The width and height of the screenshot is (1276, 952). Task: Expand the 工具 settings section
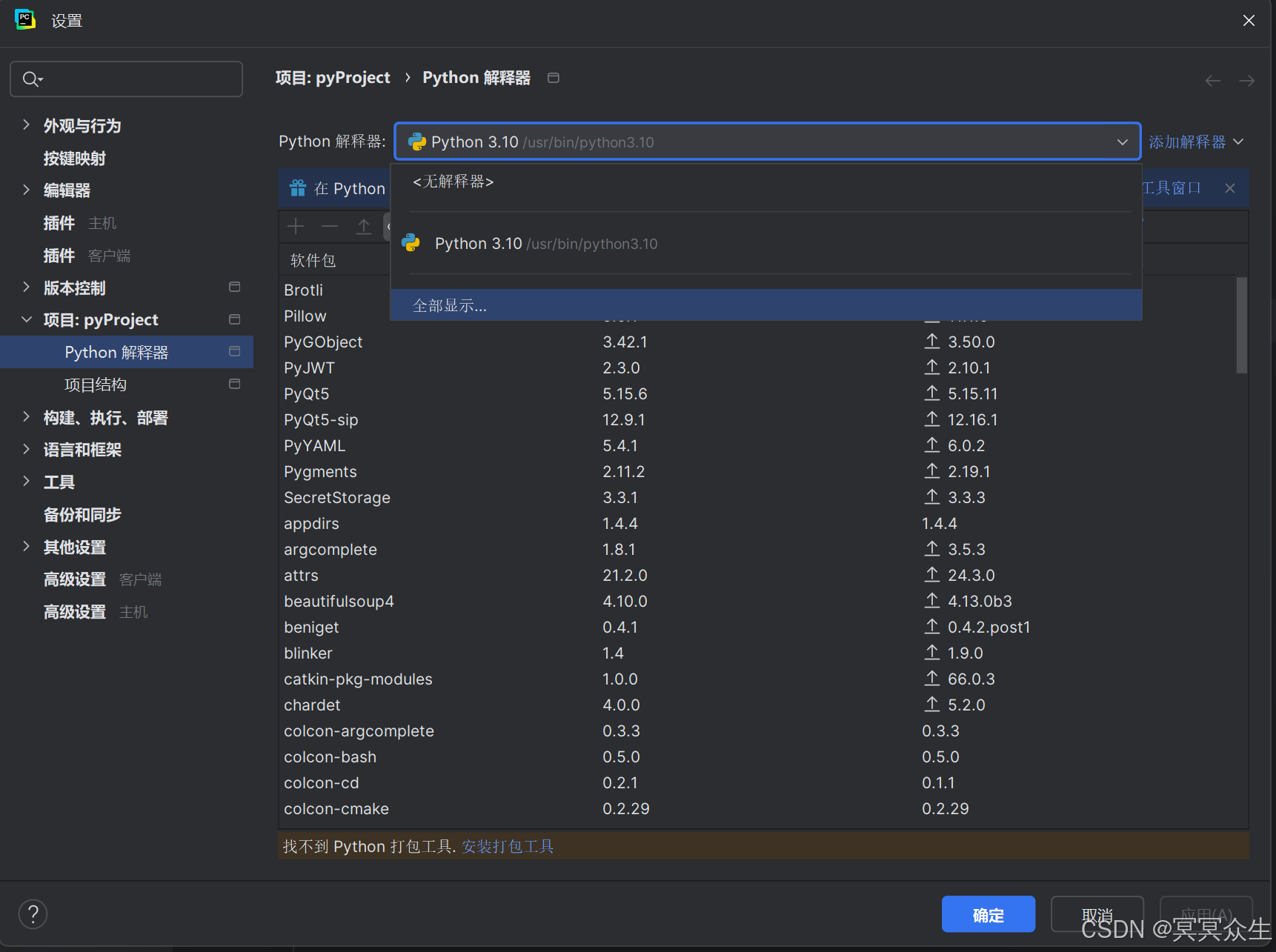tap(59, 482)
